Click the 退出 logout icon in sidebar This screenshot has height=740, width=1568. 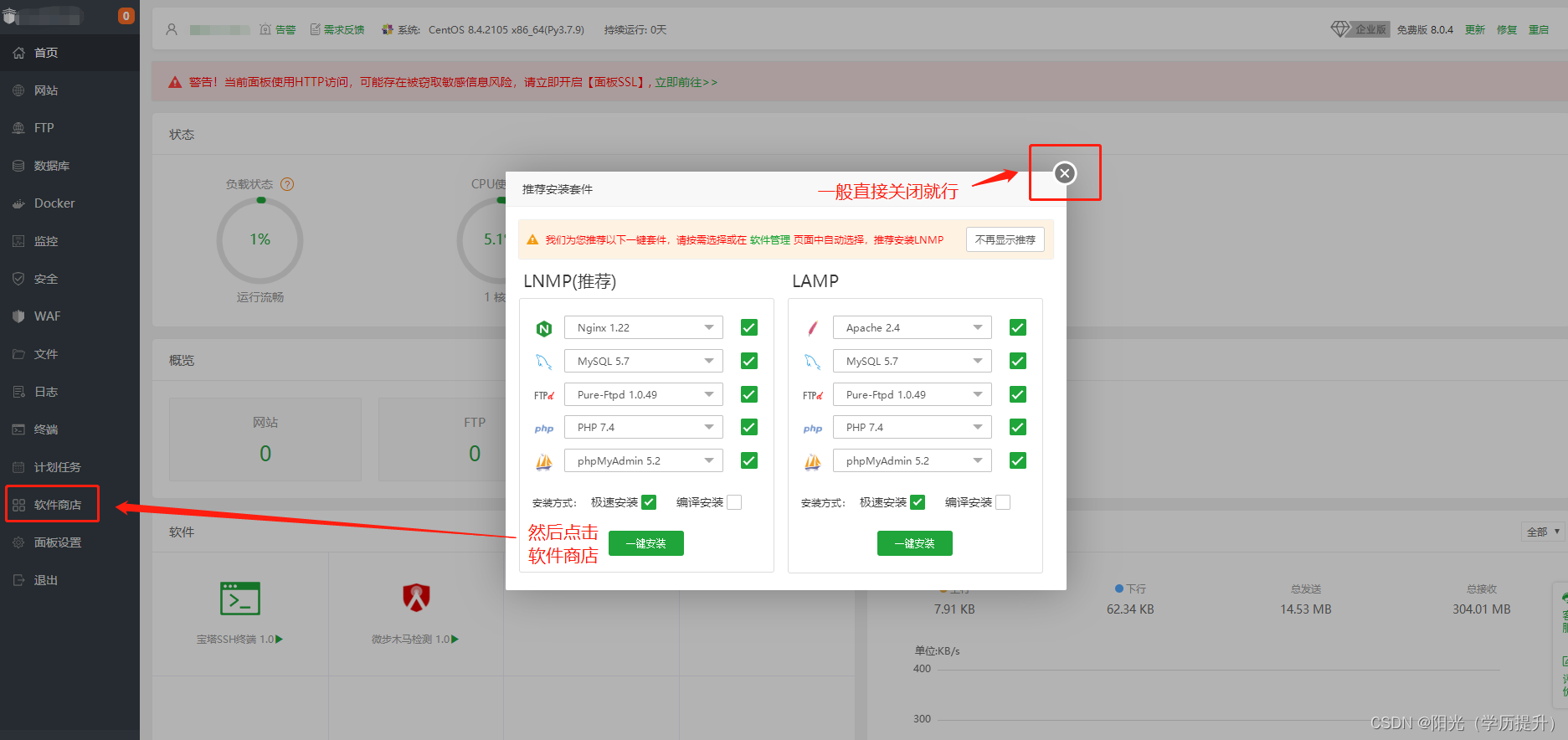[x=18, y=580]
